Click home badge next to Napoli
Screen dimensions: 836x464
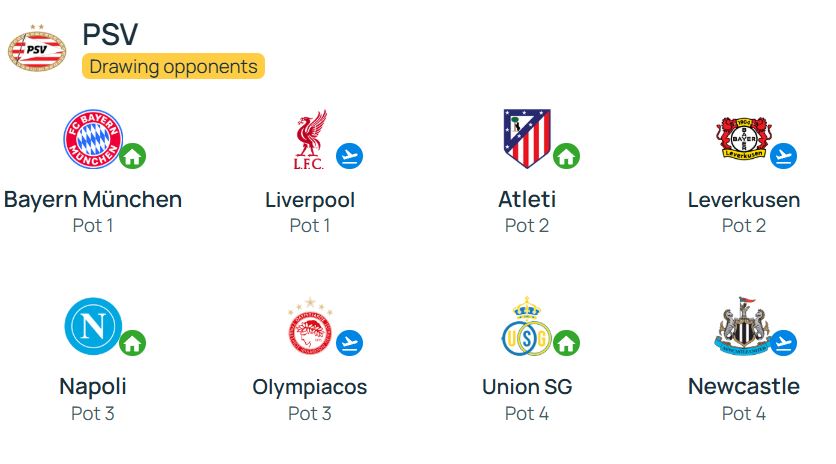(132, 343)
